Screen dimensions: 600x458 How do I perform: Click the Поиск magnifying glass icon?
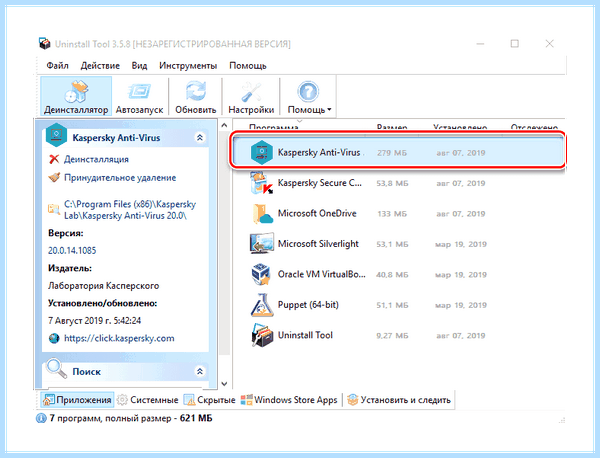(x=56, y=368)
